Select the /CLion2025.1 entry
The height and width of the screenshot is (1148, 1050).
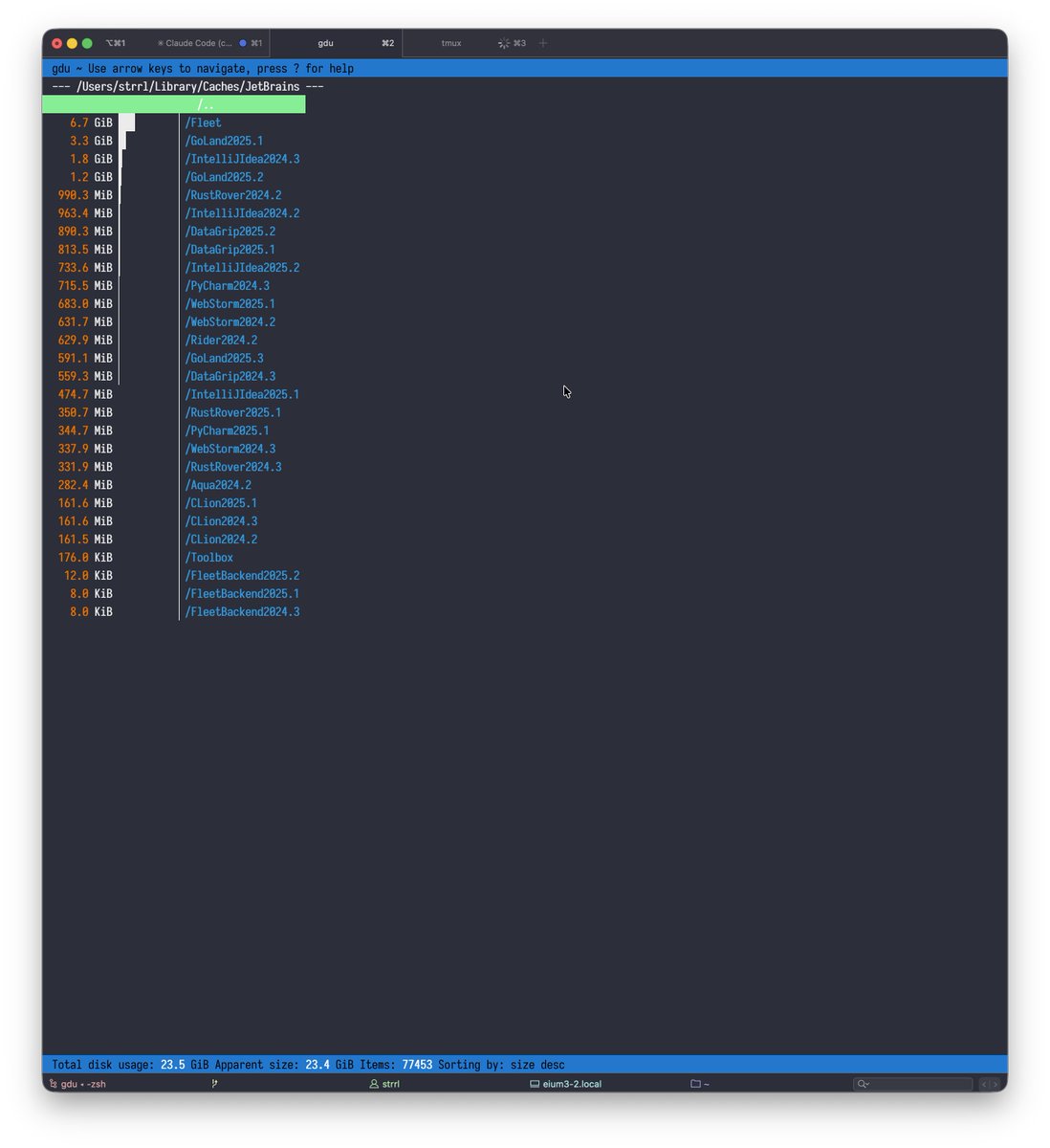221,504
